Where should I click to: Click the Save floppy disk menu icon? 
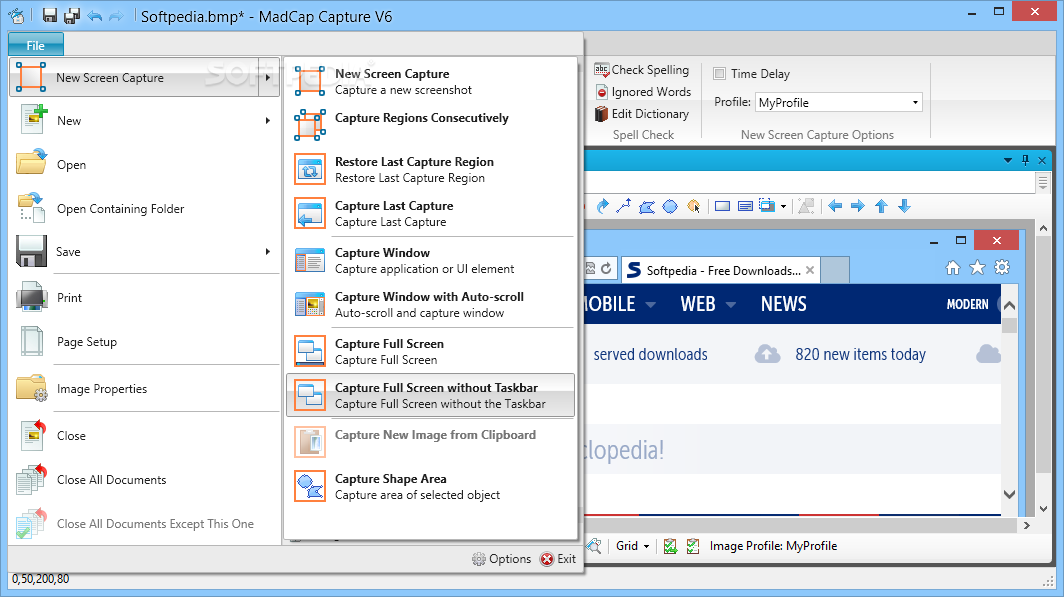[31, 251]
